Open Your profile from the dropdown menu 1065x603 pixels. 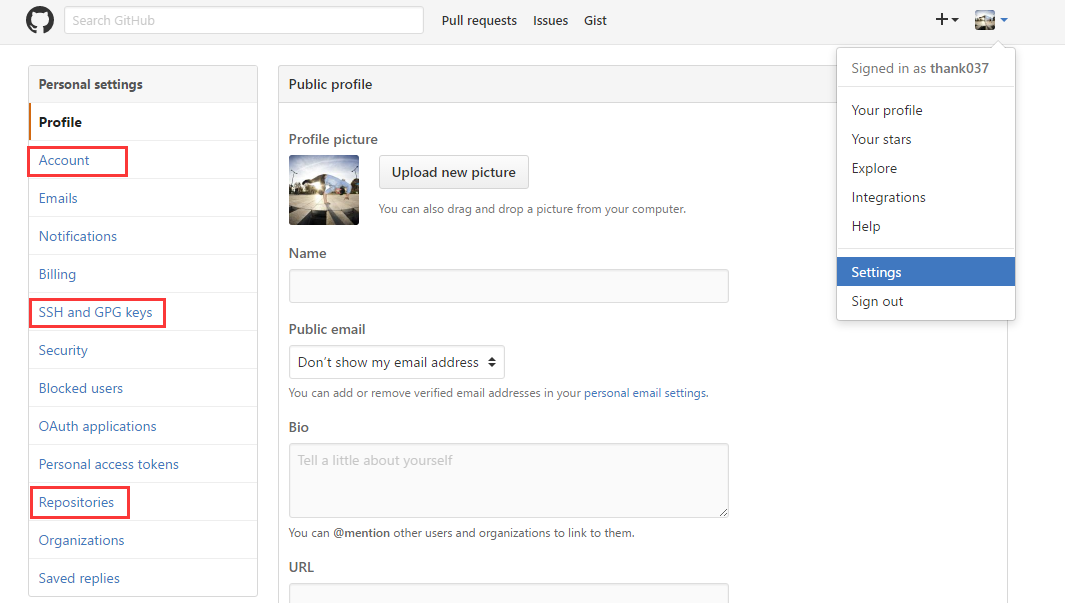886,110
